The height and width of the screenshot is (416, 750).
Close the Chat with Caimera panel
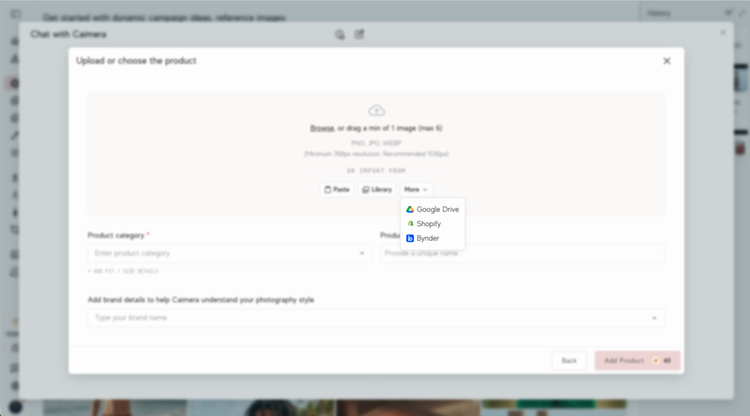coord(723,33)
